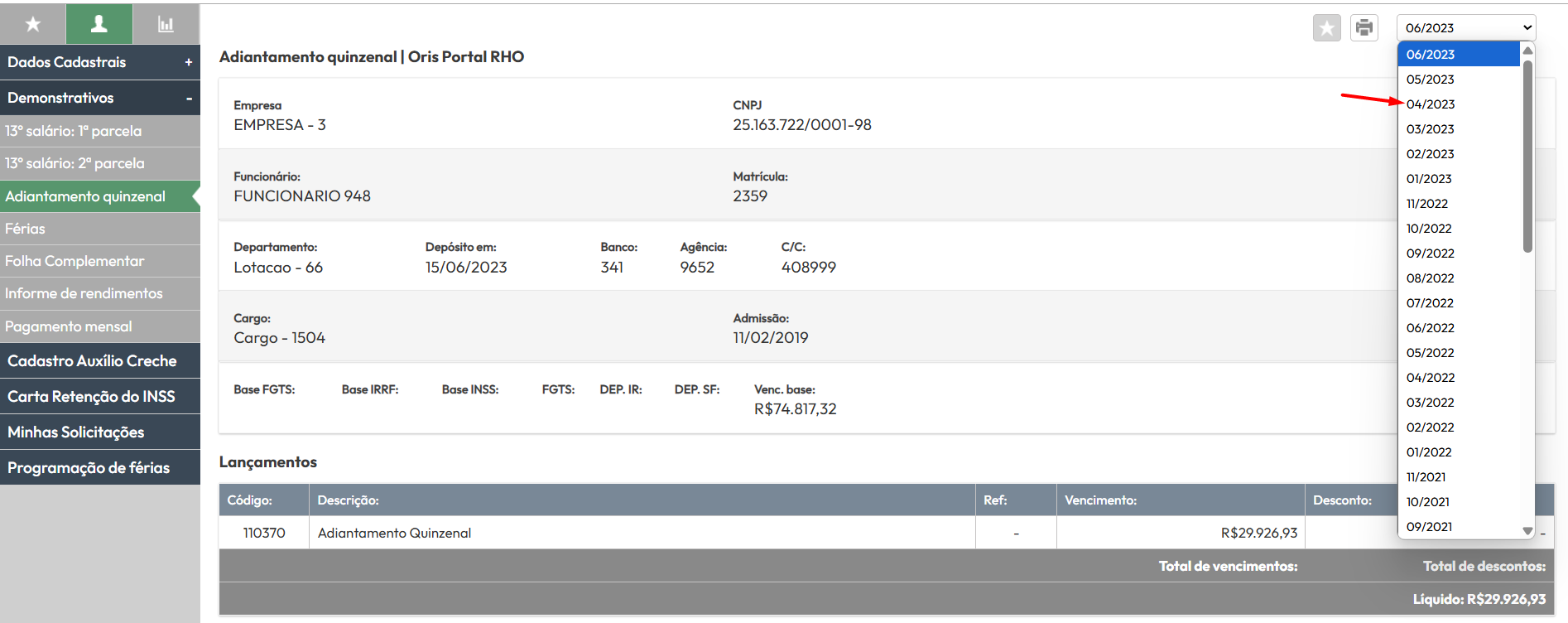The image size is (1568, 623).
Task: Open 13º salário: 1ª parcela
Action: coord(74,131)
